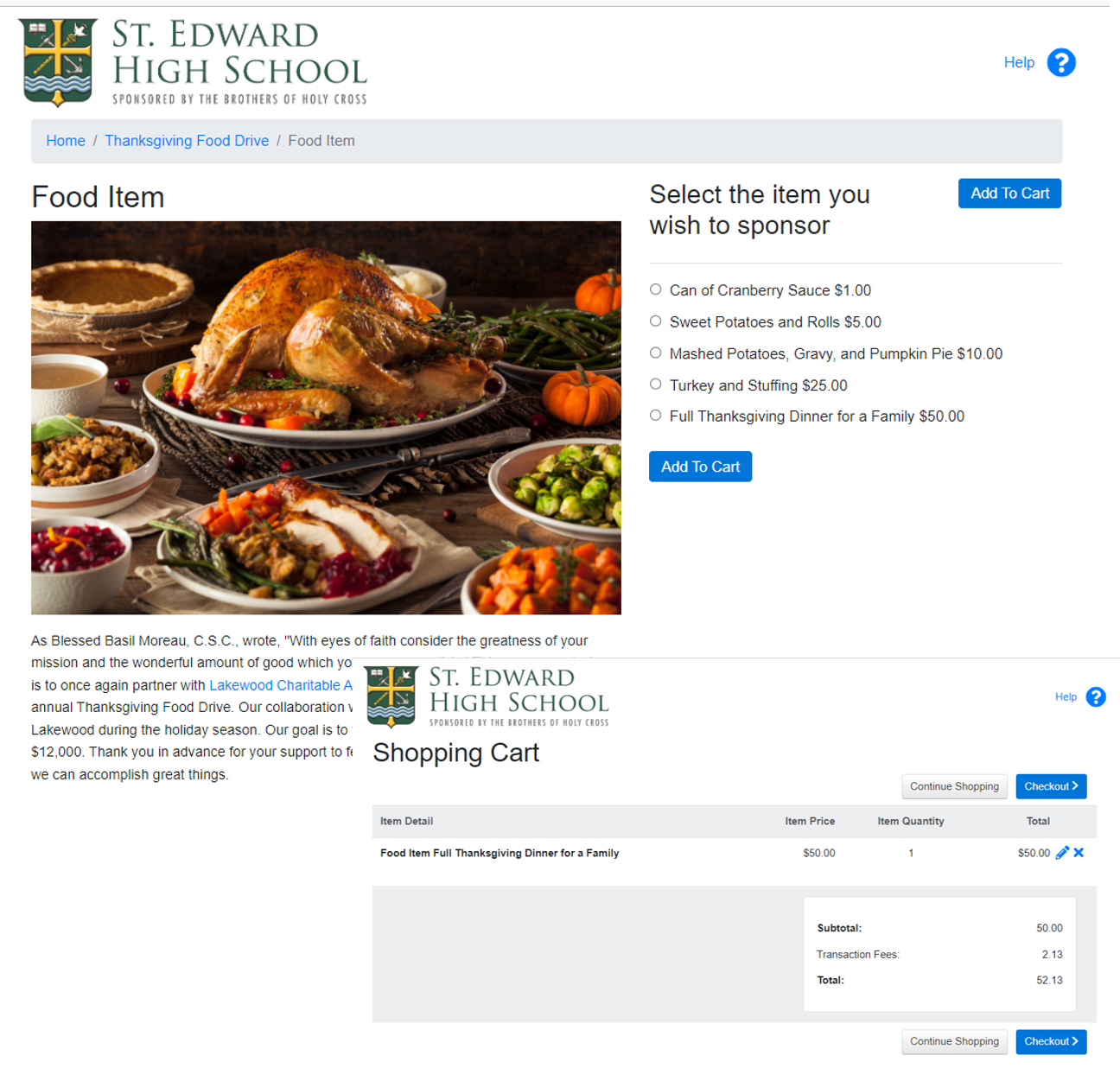
Task: Click the top Add To Cart button
Action: click(x=1009, y=194)
